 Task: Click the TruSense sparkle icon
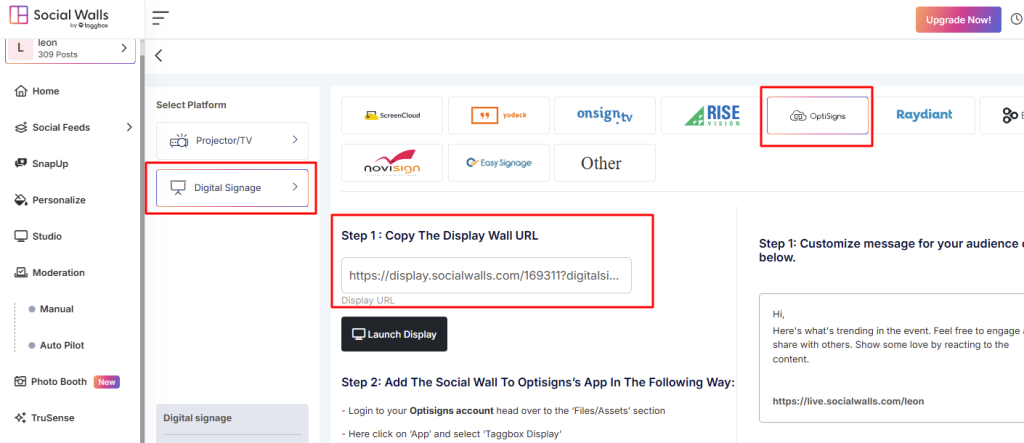(20, 418)
